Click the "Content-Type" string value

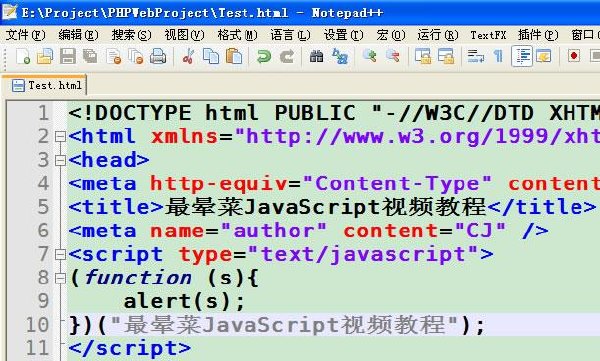click(x=397, y=184)
